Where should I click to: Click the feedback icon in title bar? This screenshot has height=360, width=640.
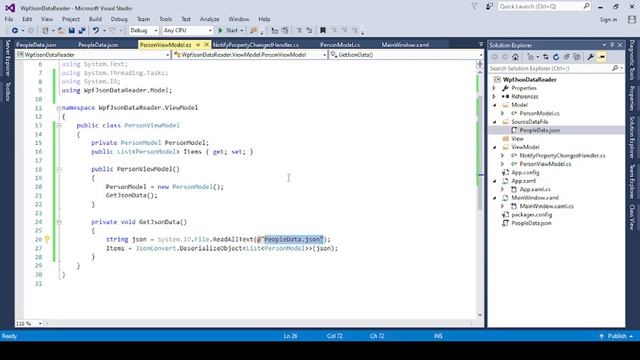pos(489,7)
